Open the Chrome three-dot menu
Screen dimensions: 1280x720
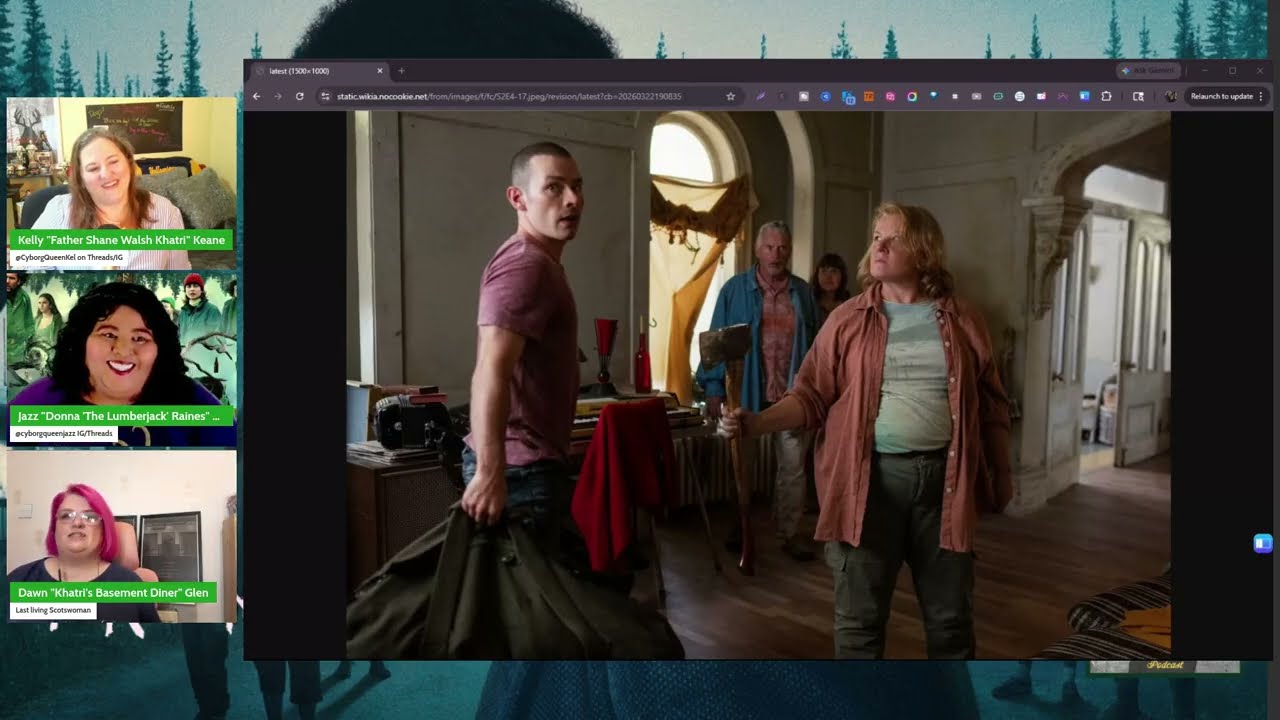1261,96
